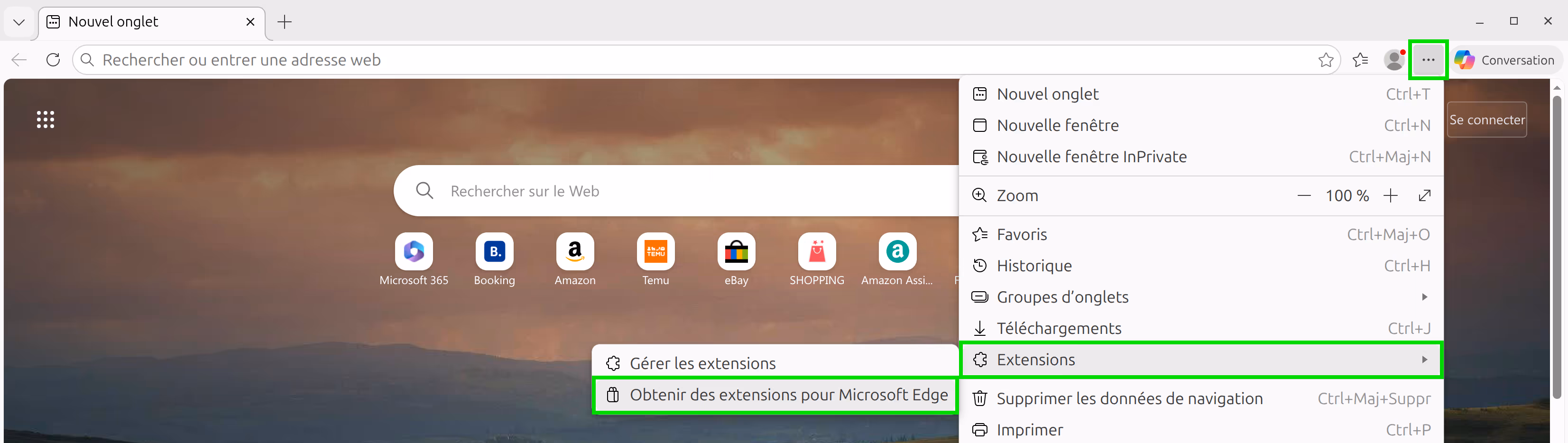Click the Se connecter button
Image resolution: width=1568 pixels, height=443 pixels.
pos(1486,120)
